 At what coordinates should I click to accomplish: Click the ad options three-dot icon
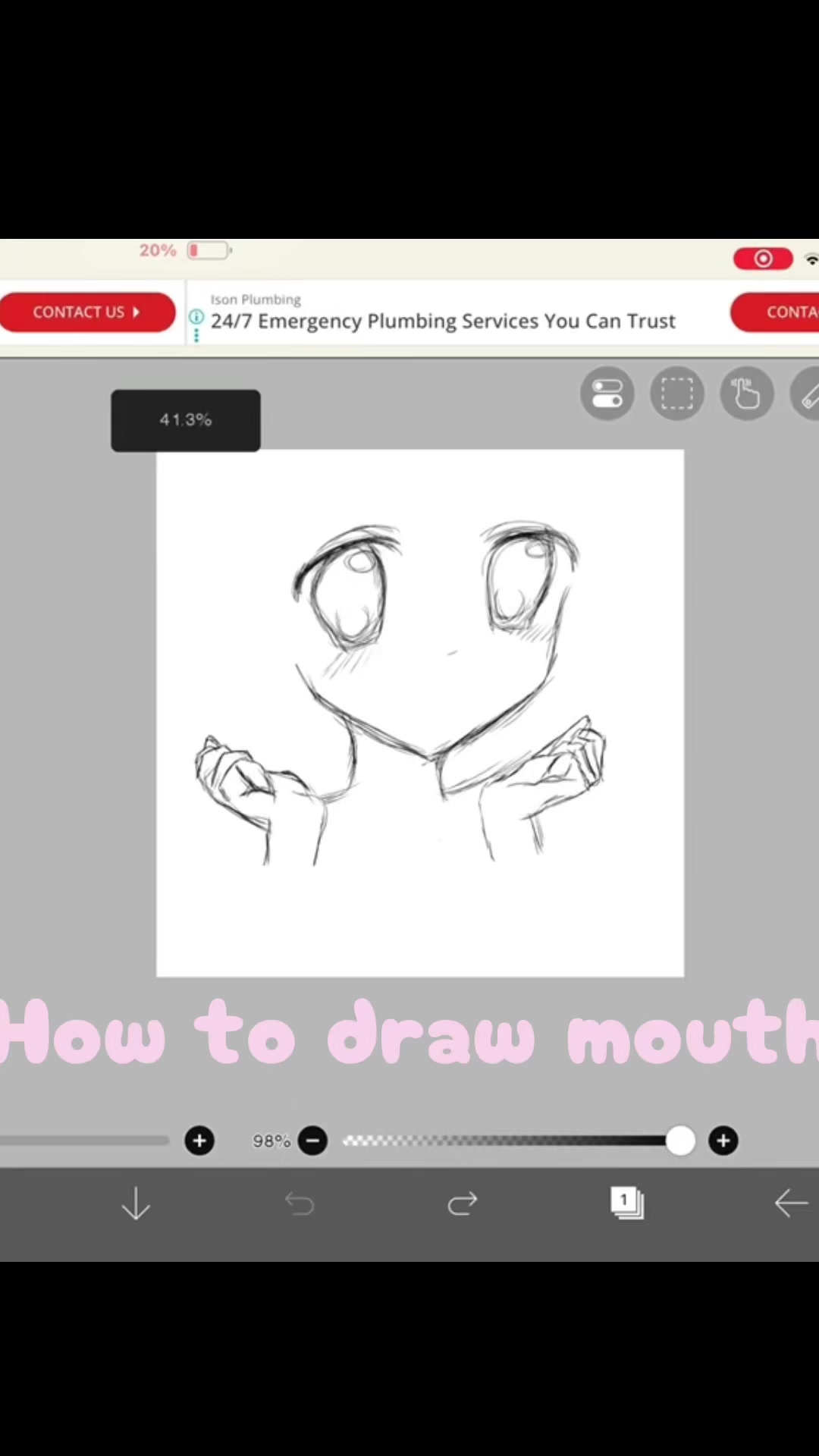(x=196, y=335)
